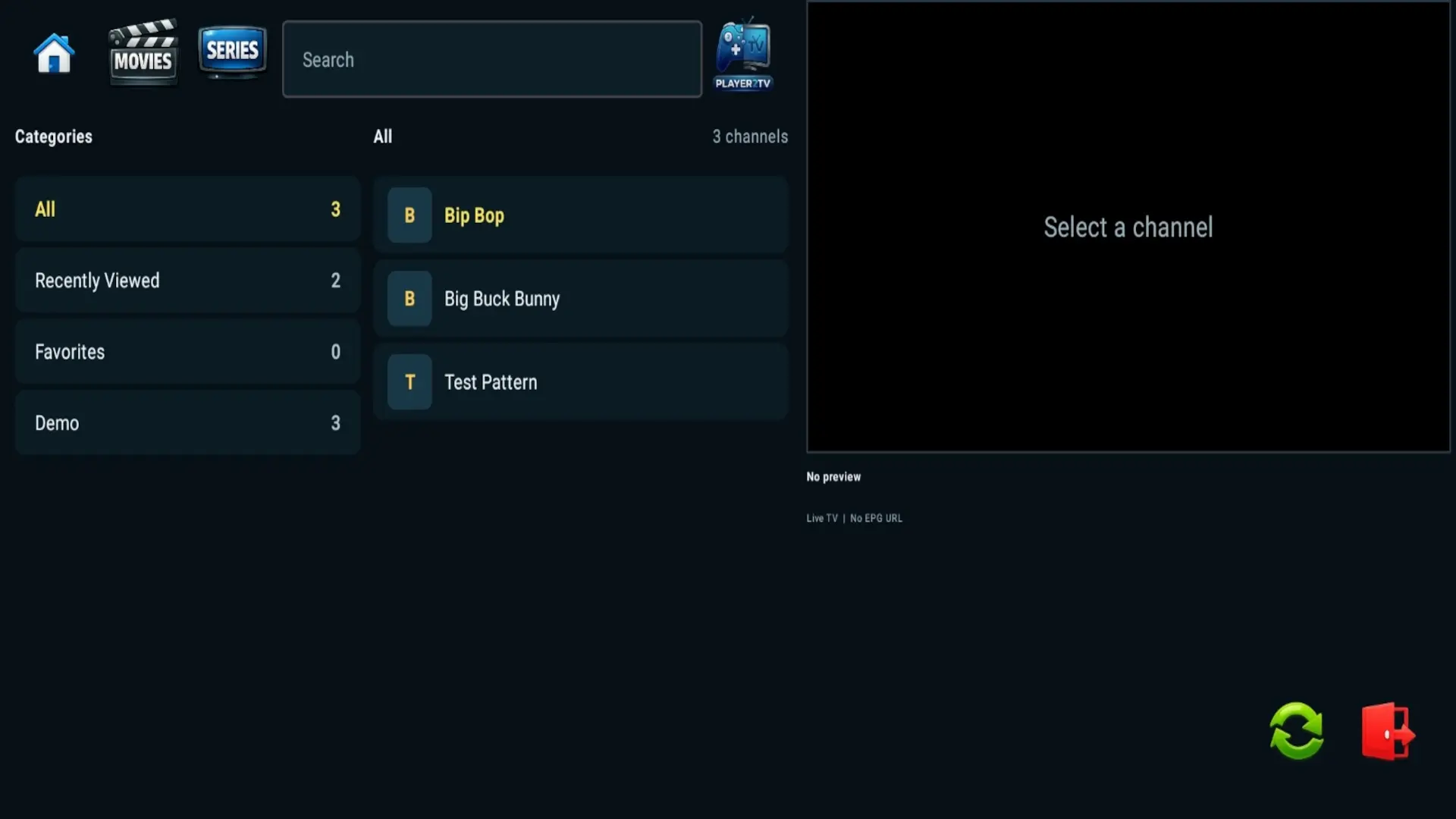Click the 'All' heading above channel list
The width and height of the screenshot is (1456, 819).
pos(383,136)
